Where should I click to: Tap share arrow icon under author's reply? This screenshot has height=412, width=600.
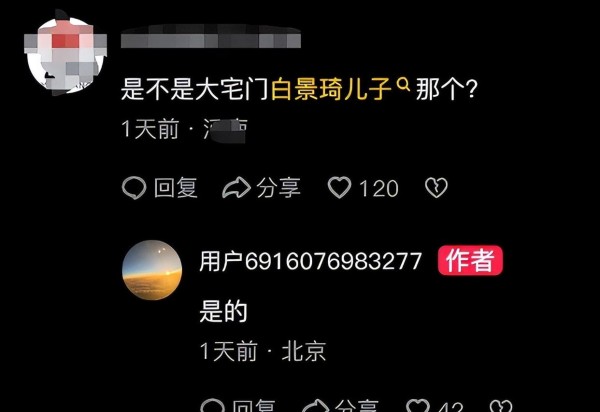316,405
